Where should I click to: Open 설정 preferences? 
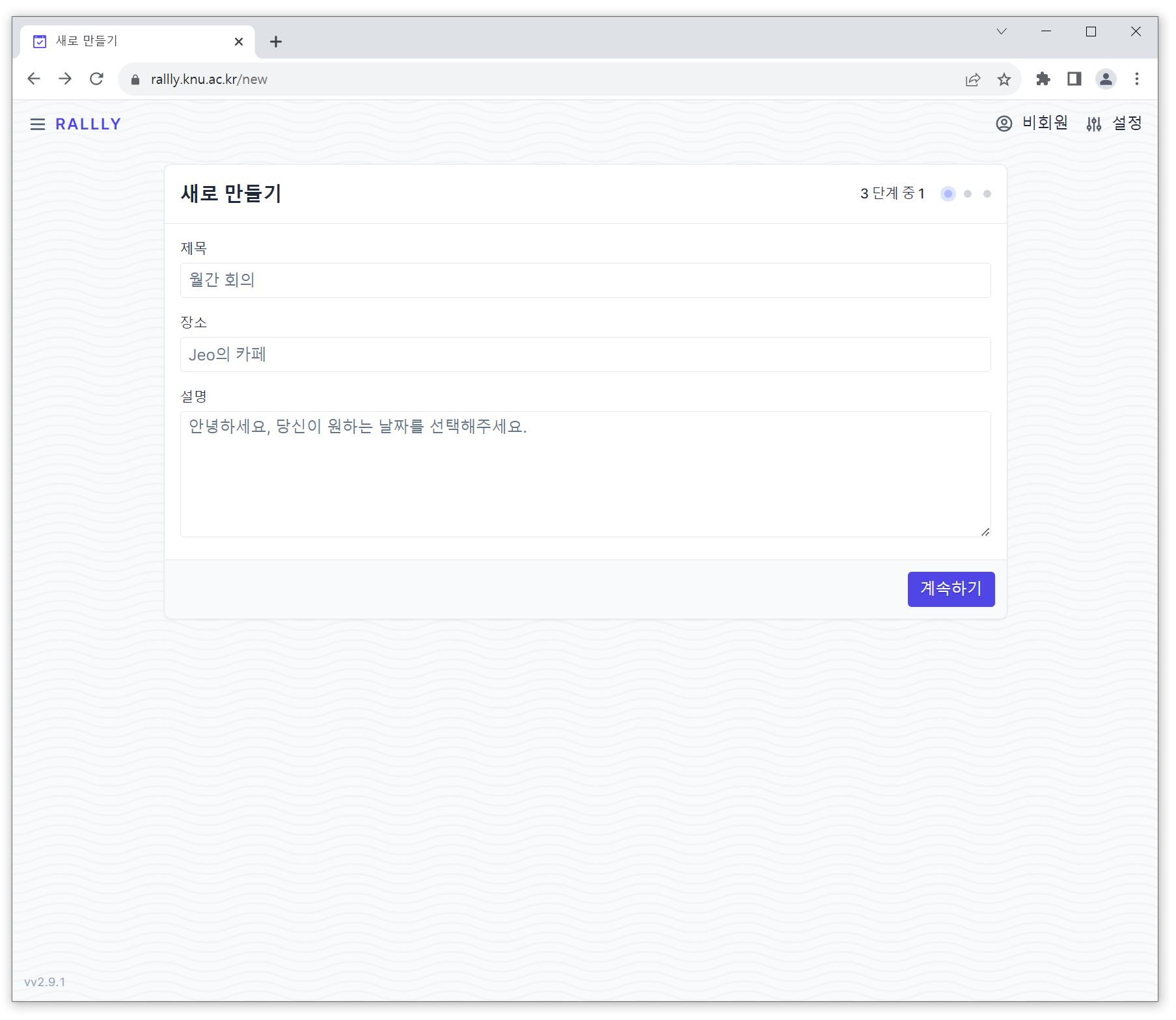1114,123
